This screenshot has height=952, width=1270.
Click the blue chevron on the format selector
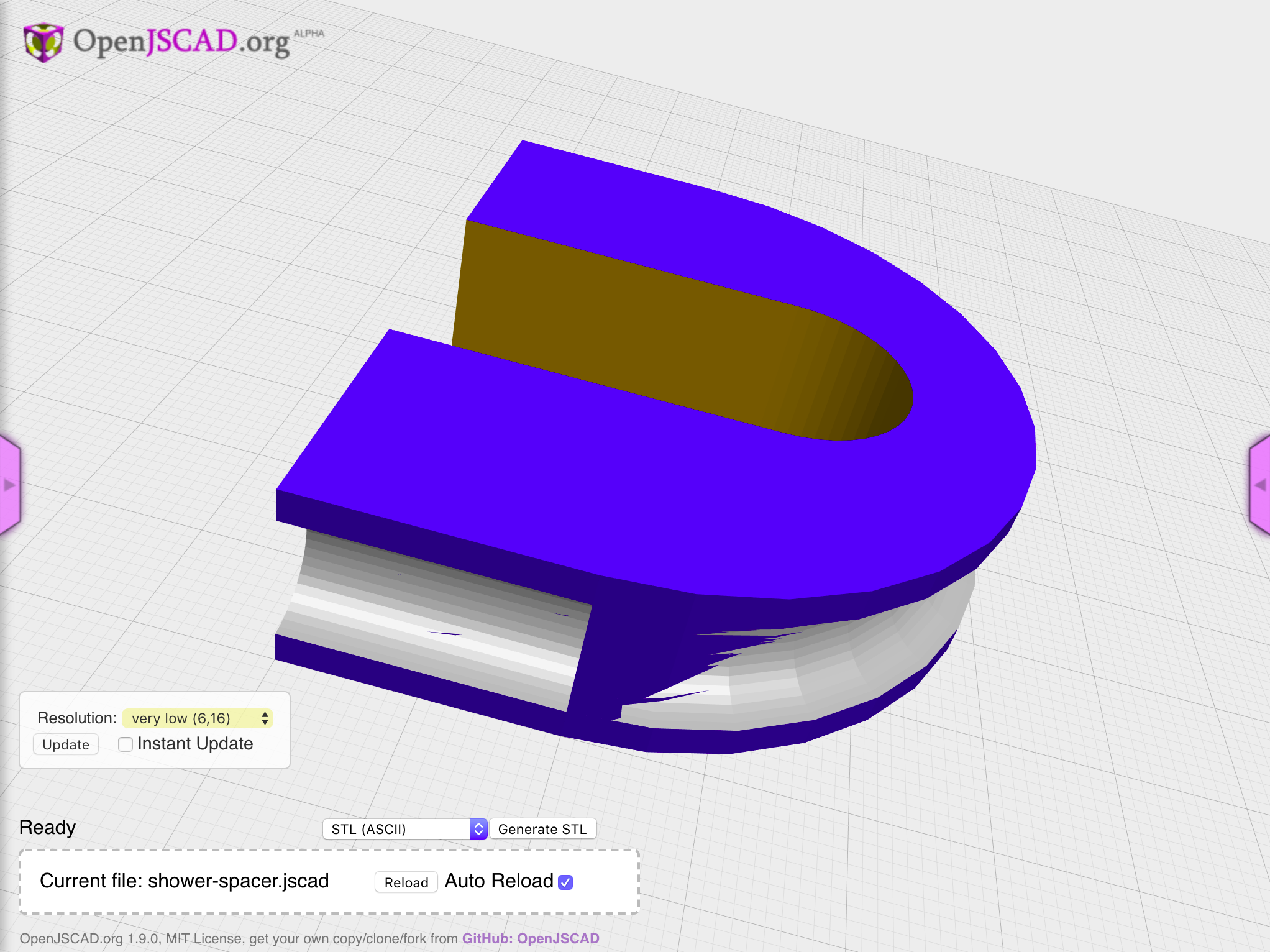click(x=477, y=828)
